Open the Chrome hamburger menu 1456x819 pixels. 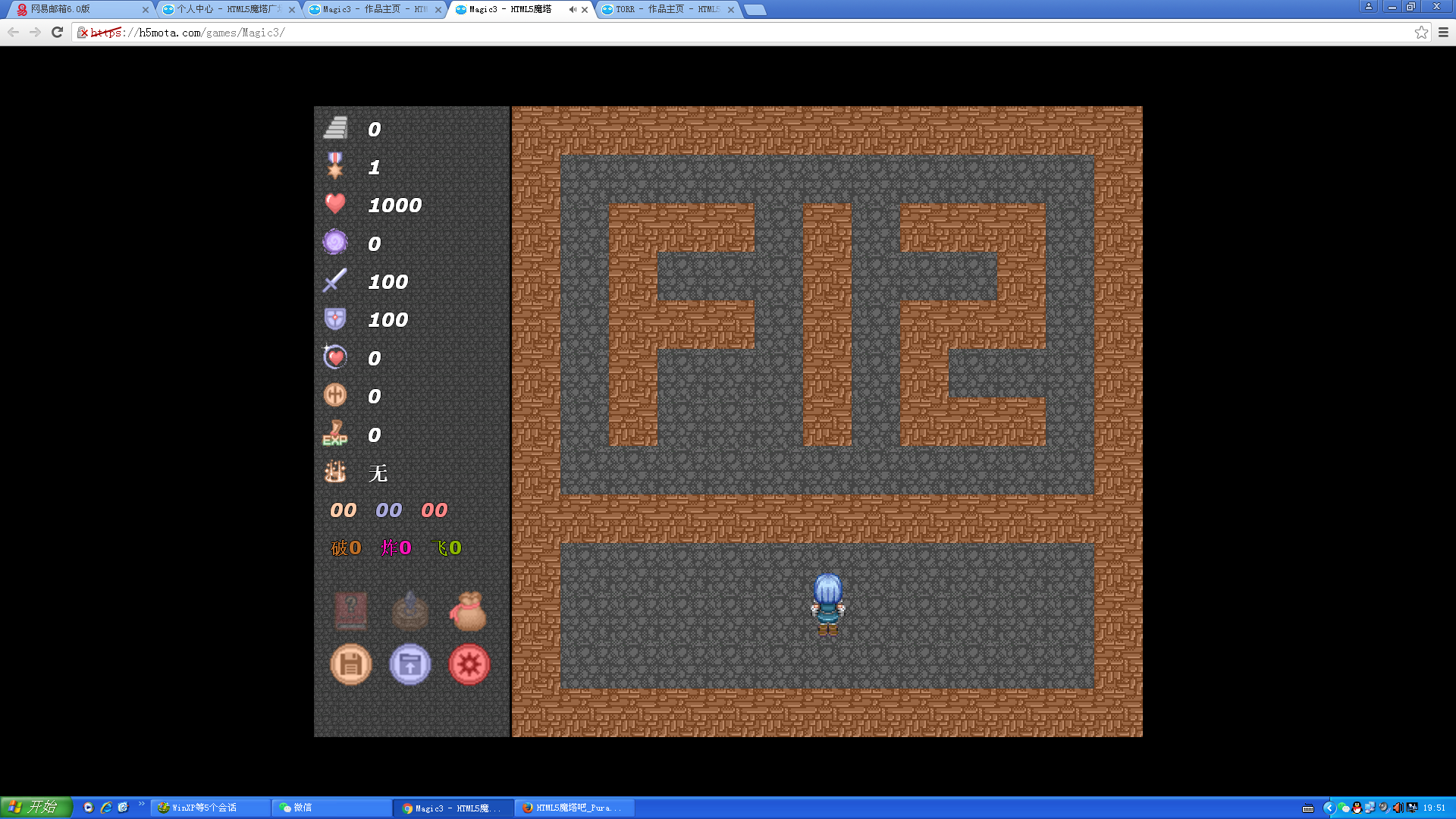(x=1443, y=33)
